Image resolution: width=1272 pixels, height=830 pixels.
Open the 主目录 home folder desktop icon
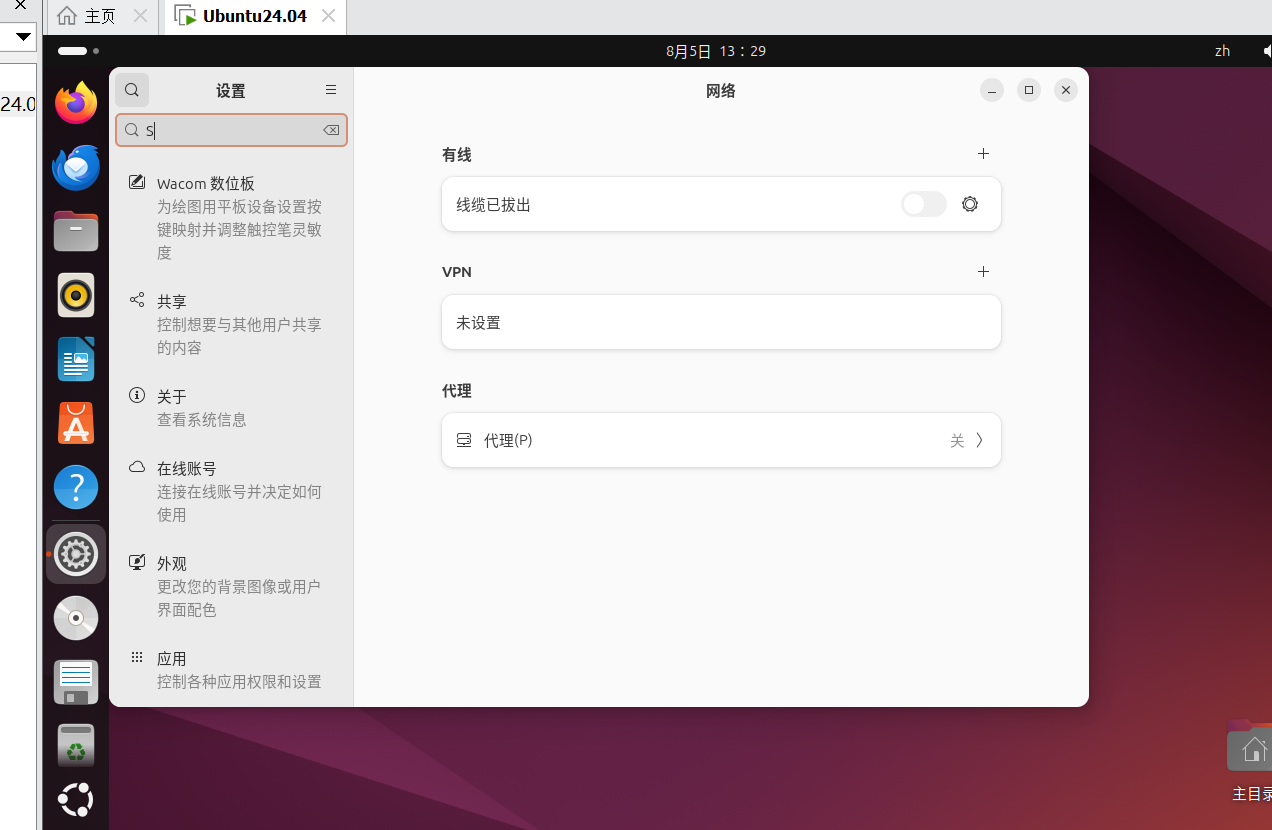[1251, 762]
